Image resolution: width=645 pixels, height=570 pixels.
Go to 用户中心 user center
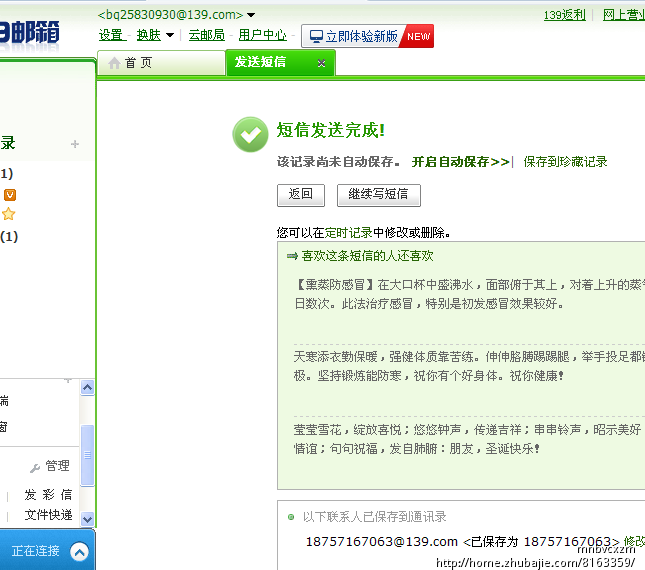(x=262, y=35)
